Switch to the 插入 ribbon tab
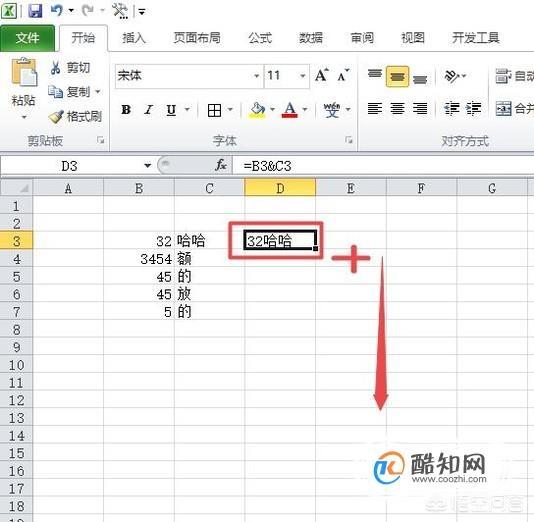This screenshot has width=534, height=522. pyautogui.click(x=134, y=38)
